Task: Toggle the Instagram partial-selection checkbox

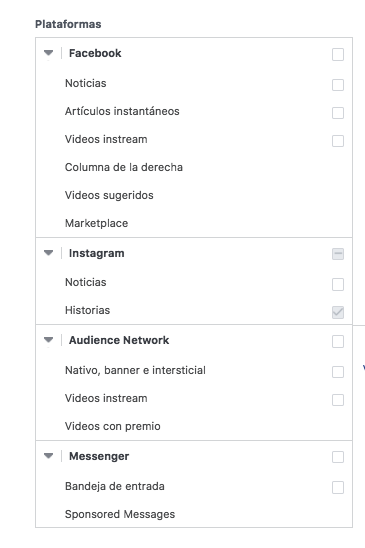Action: point(338,254)
